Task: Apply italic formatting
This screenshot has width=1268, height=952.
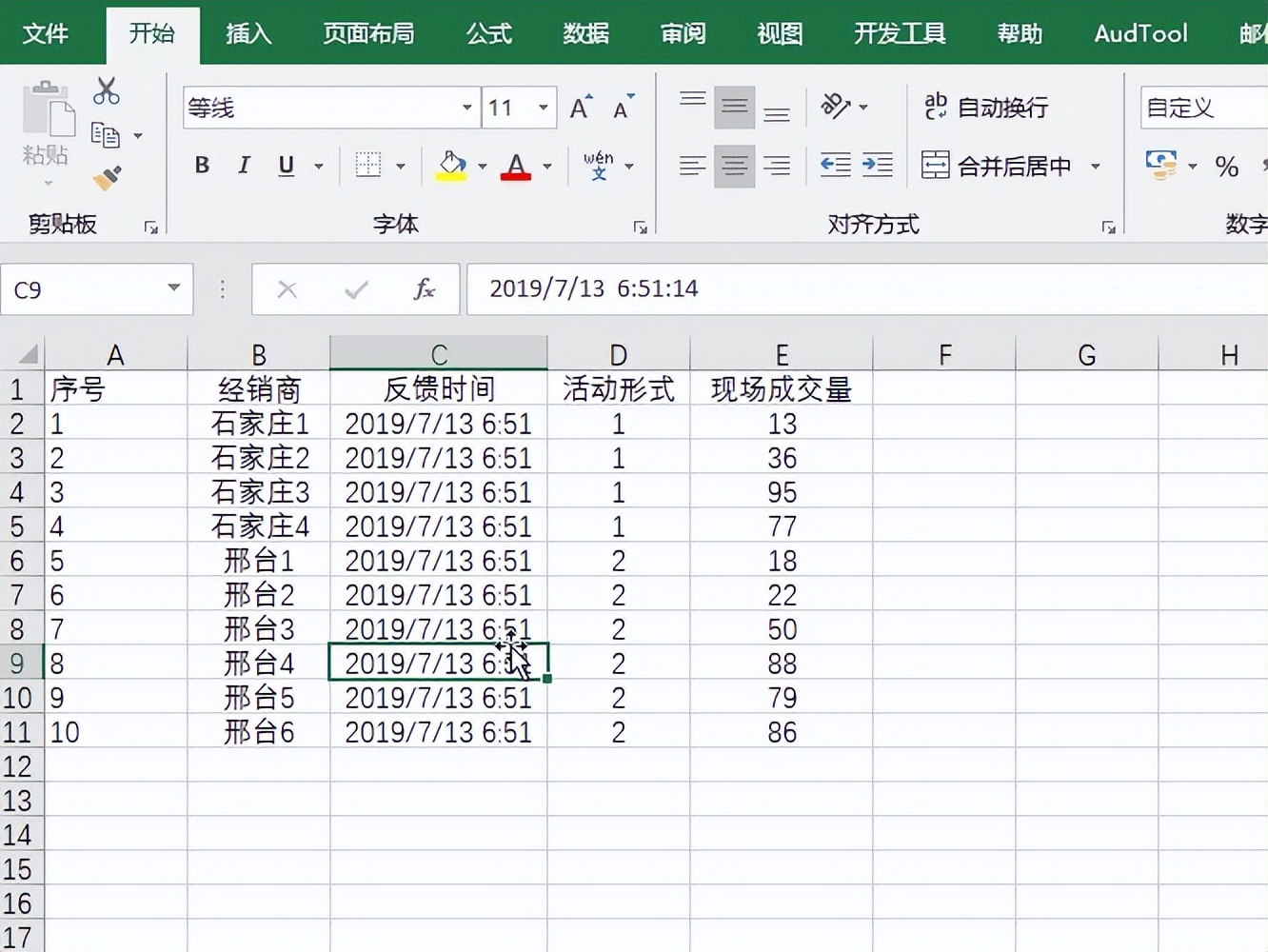Action: pyautogui.click(x=244, y=165)
